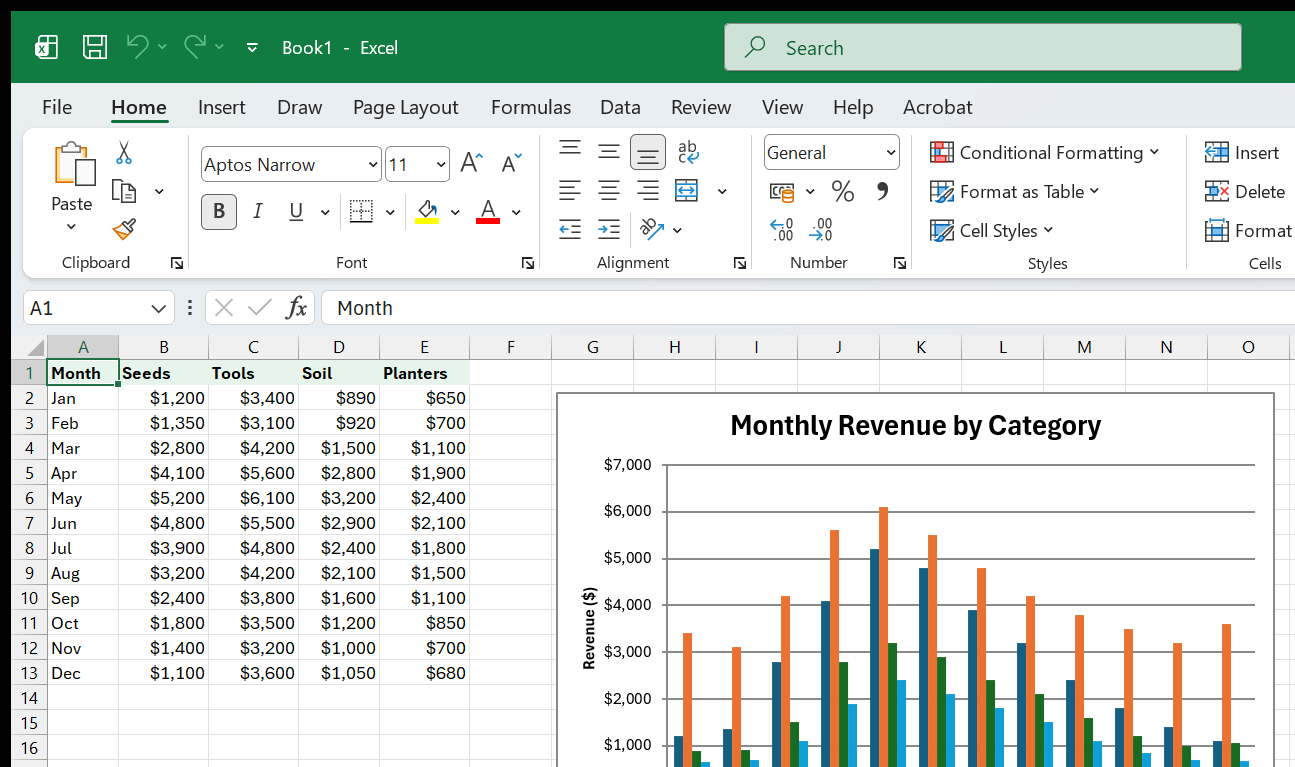The image size is (1295, 767).
Task: Click Format as Table button
Action: pyautogui.click(x=1015, y=191)
